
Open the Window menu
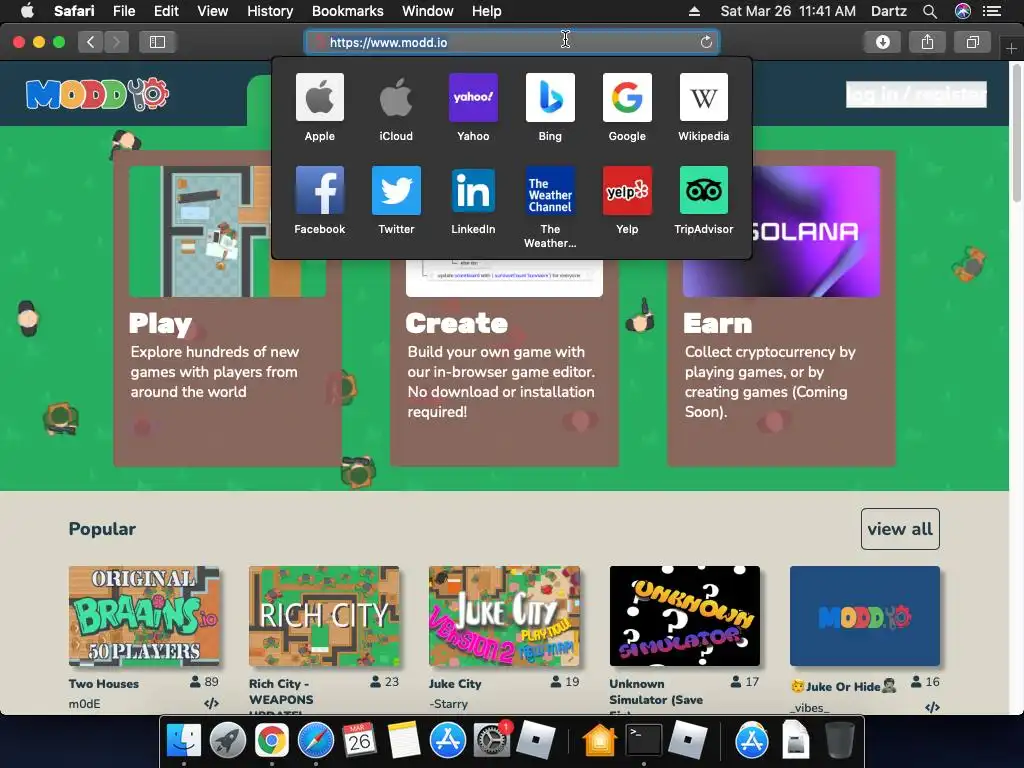(428, 11)
